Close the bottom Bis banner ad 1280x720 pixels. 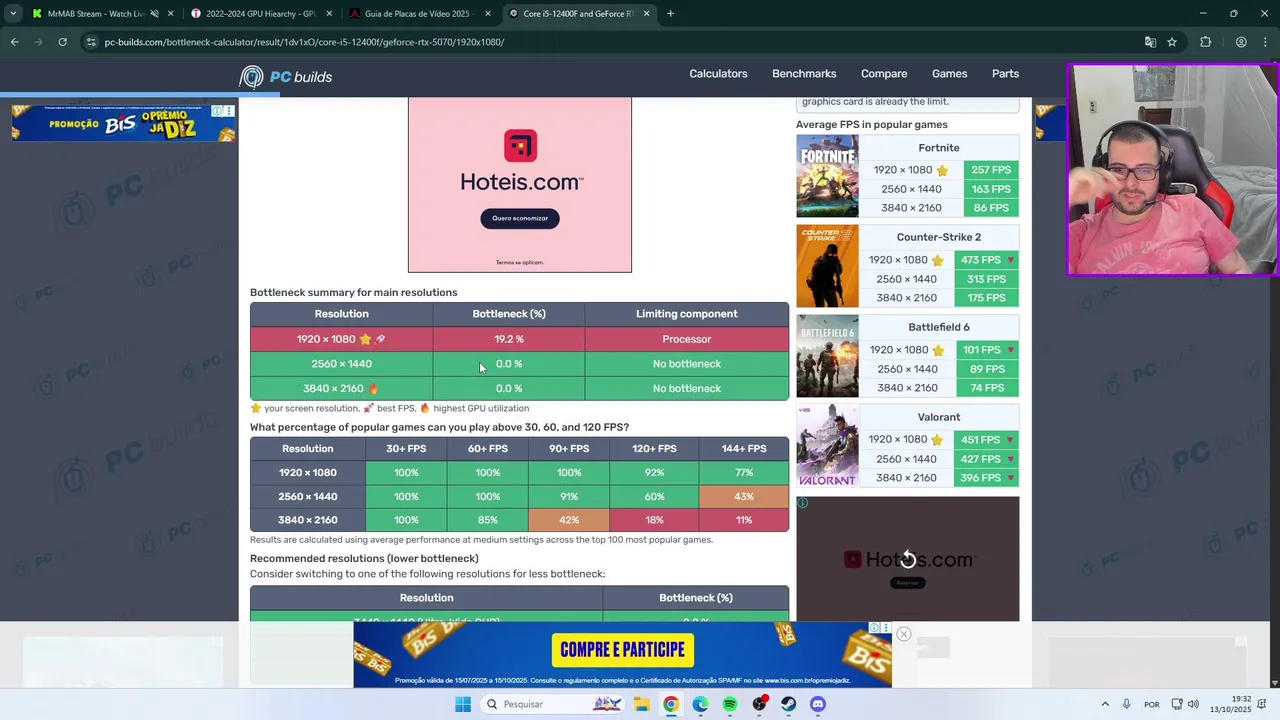click(903, 634)
